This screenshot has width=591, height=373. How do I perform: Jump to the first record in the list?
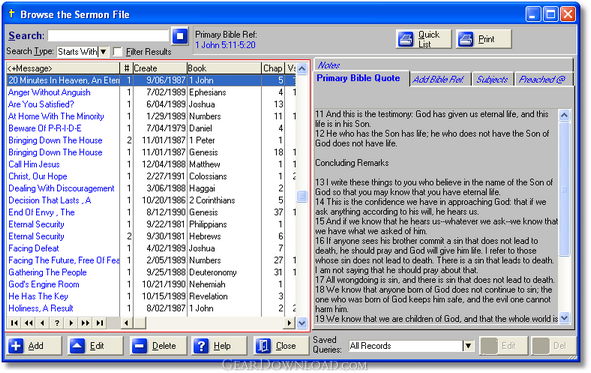14,323
